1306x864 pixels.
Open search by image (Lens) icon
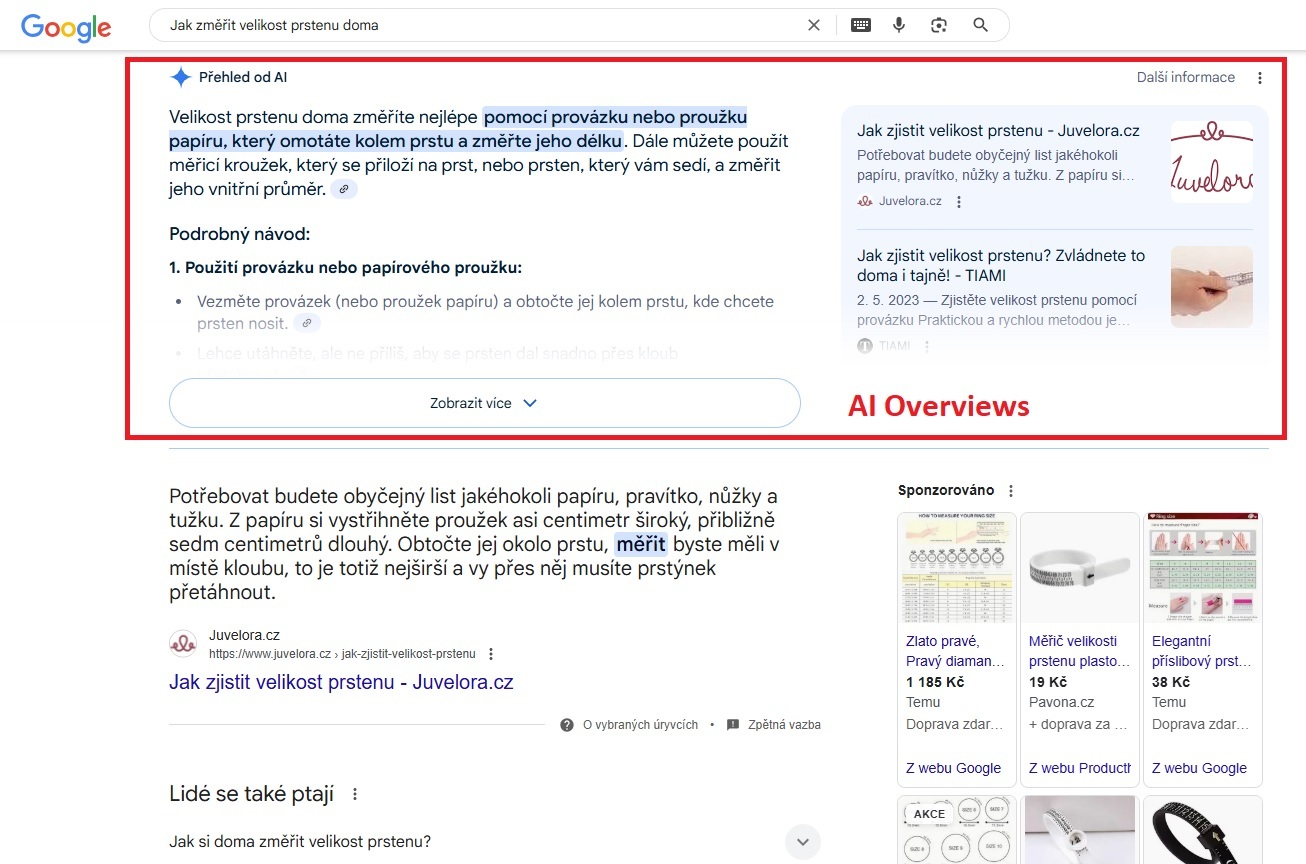(x=938, y=25)
